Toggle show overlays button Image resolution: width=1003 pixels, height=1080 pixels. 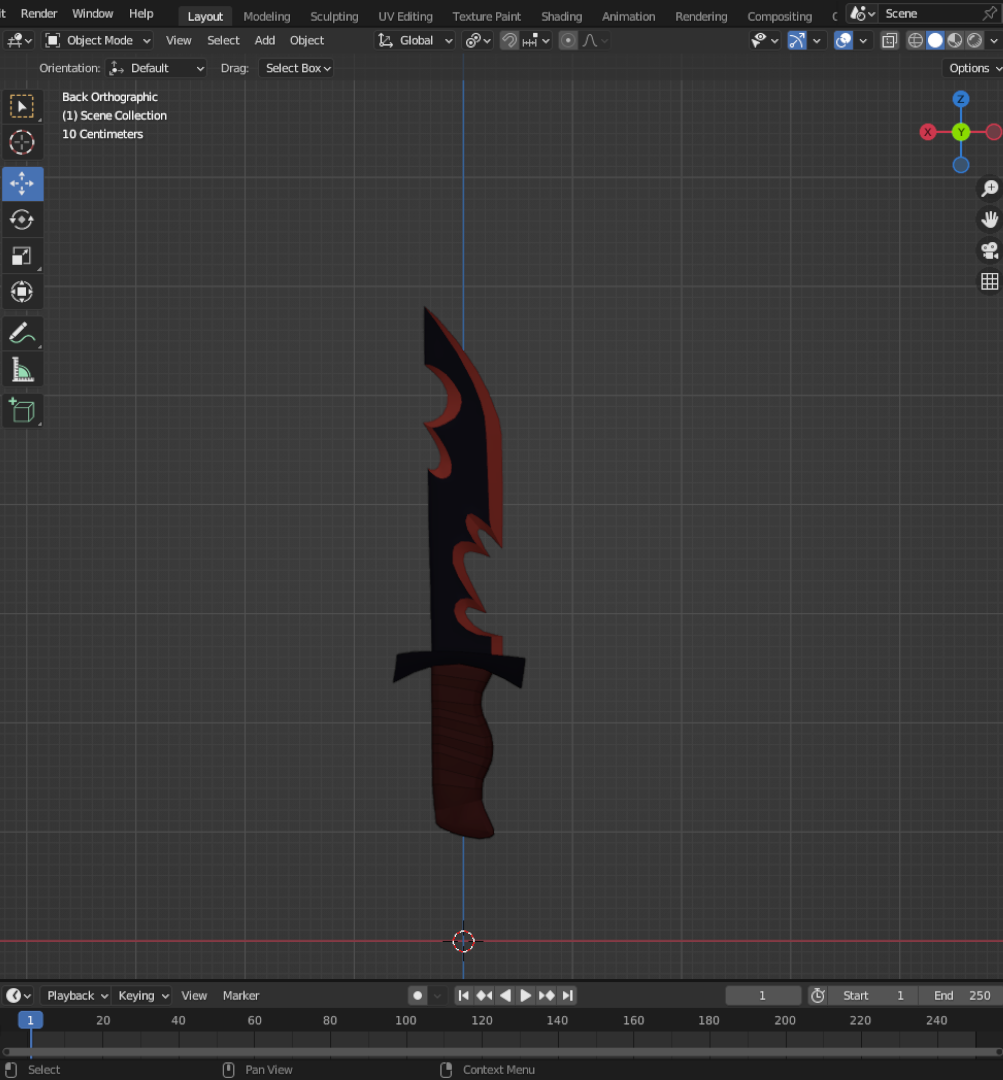pyautogui.click(x=843, y=41)
